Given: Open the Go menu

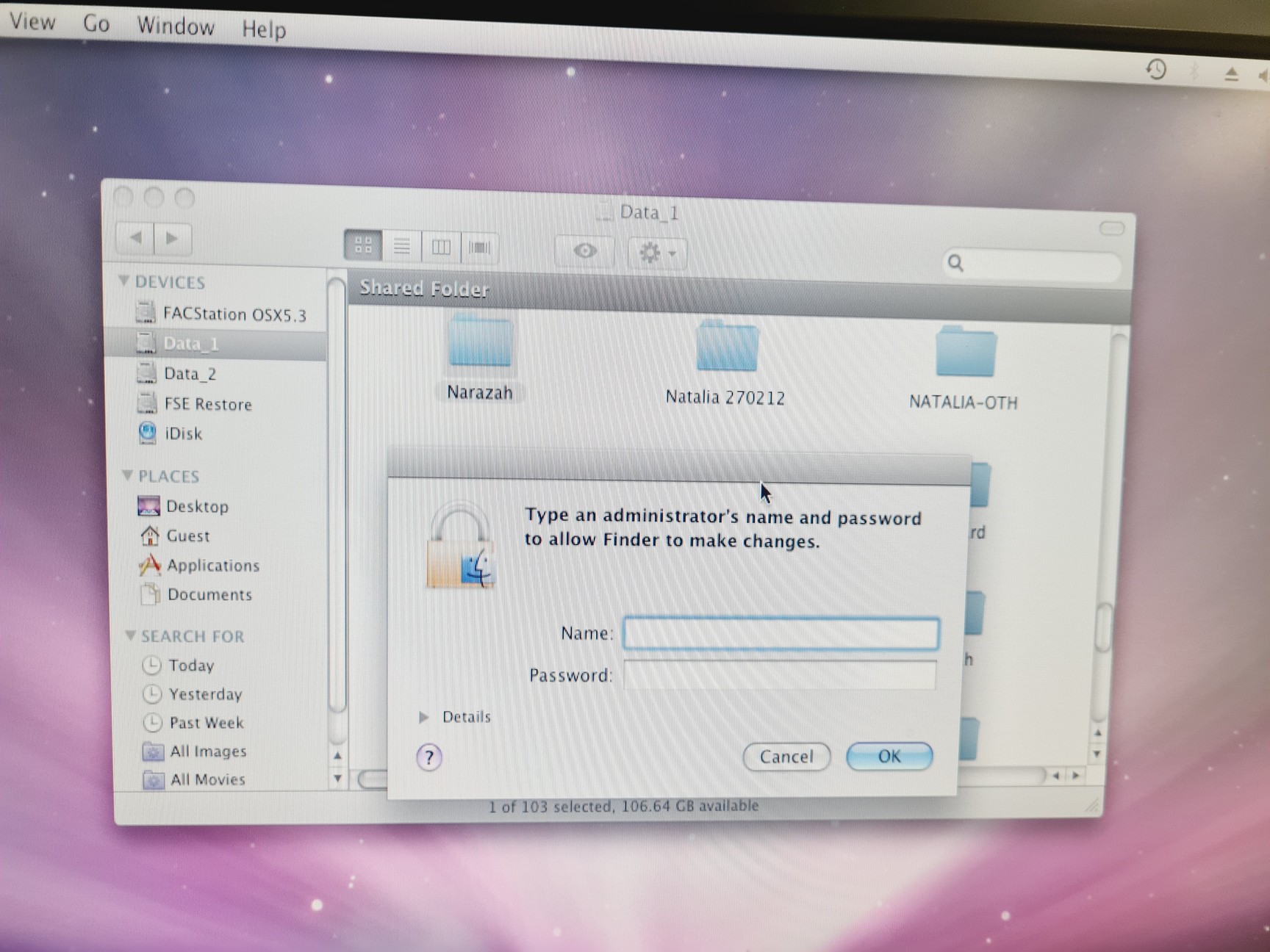Looking at the screenshot, I should click(x=96, y=24).
